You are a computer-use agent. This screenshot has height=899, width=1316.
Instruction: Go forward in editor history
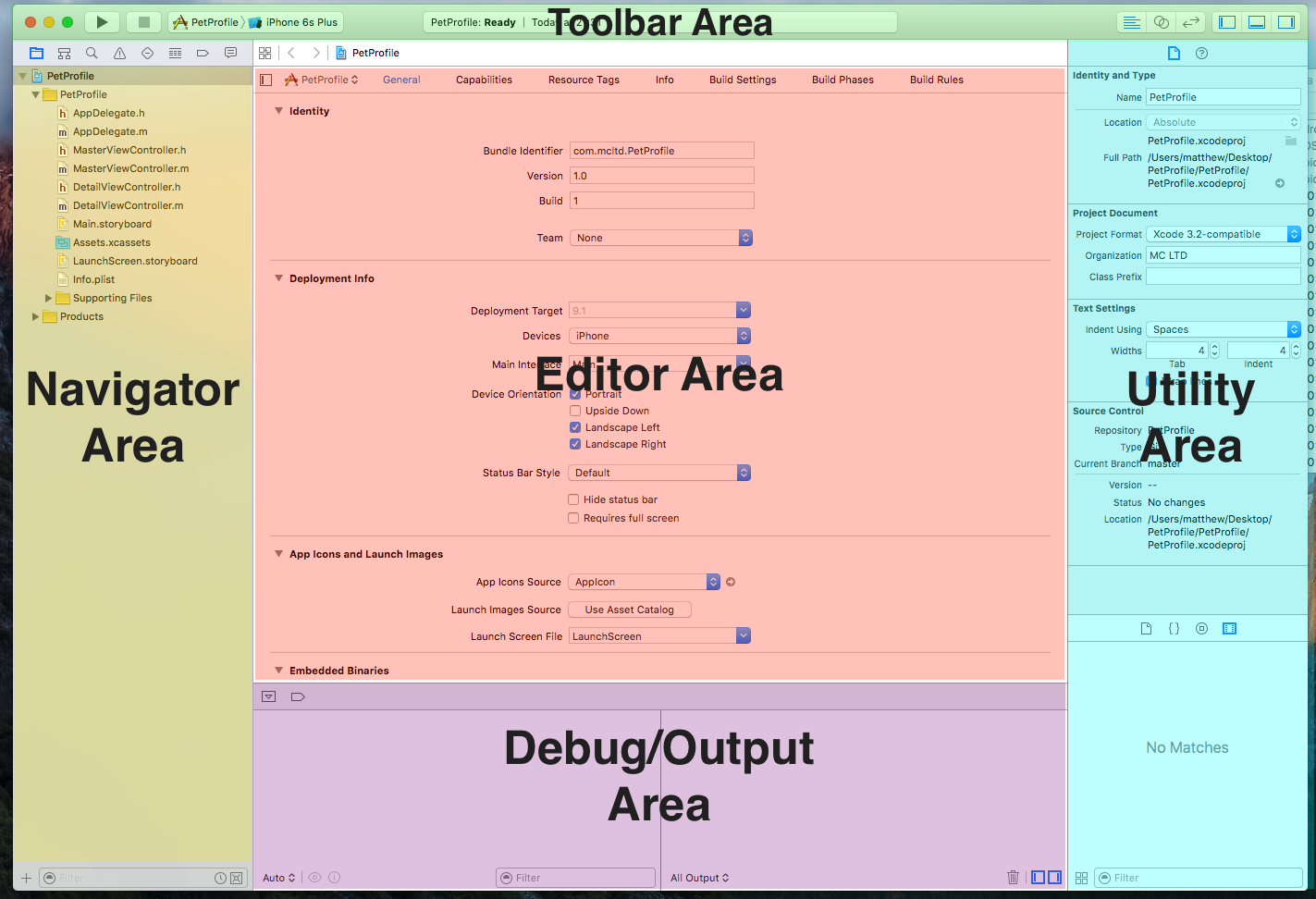[x=316, y=54]
